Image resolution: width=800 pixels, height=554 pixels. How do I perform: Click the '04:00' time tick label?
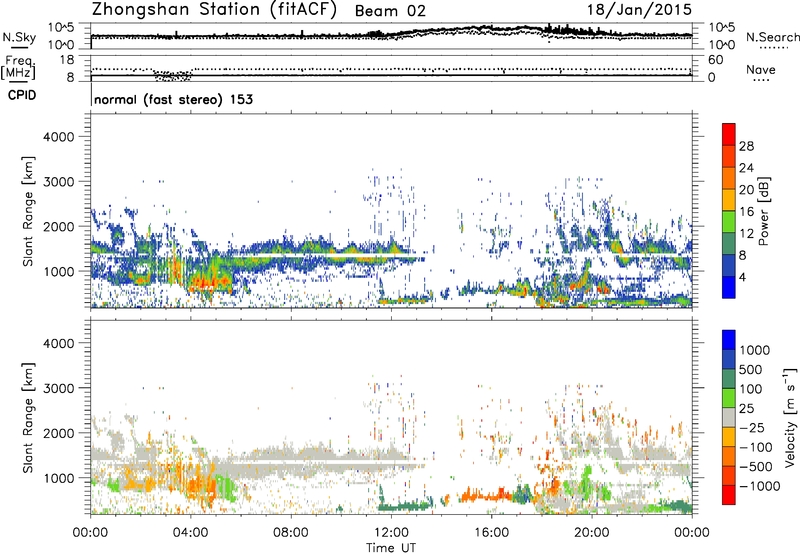pos(190,533)
